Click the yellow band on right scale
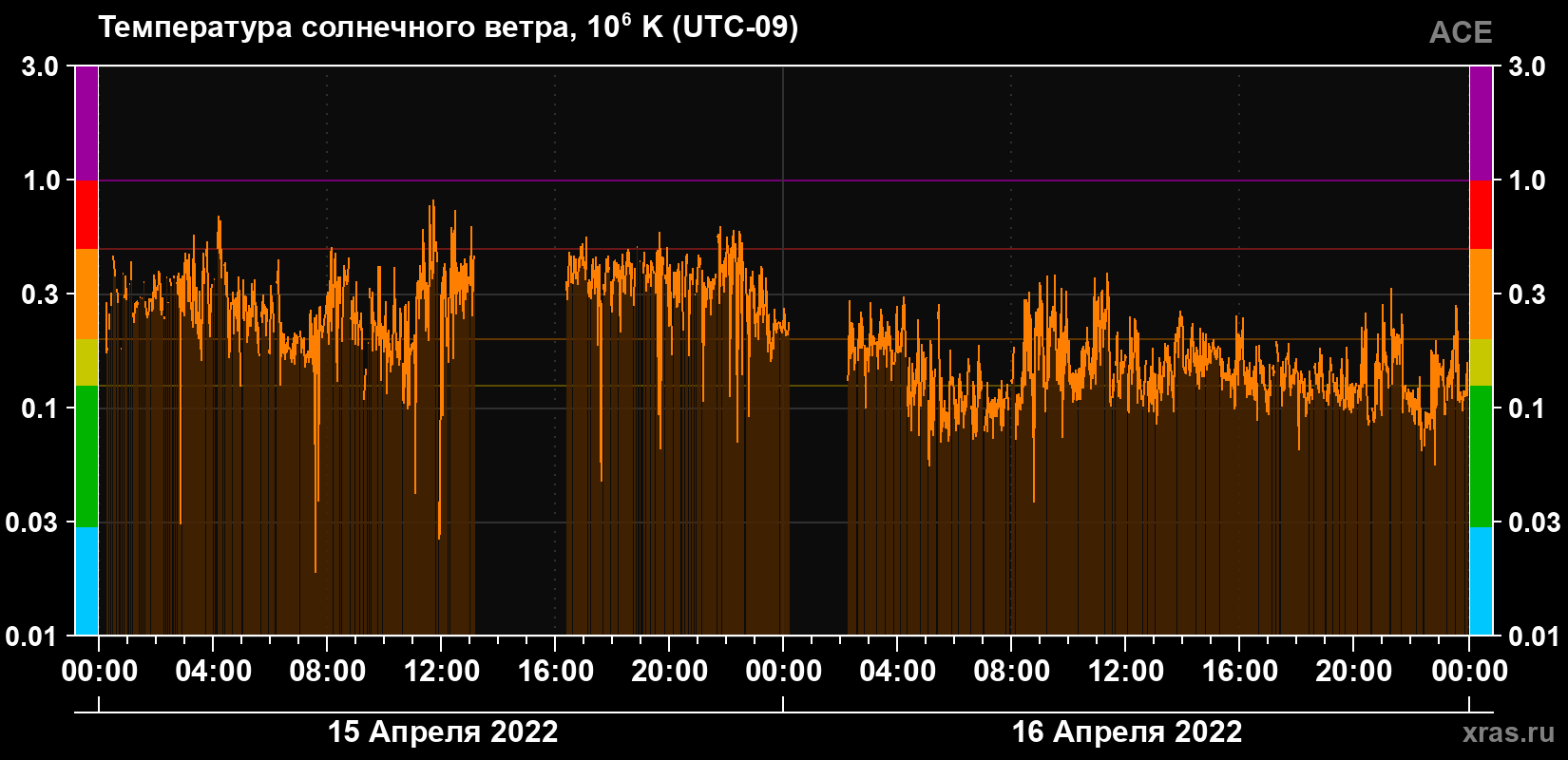Image resolution: width=1568 pixels, height=760 pixels. point(1481,363)
